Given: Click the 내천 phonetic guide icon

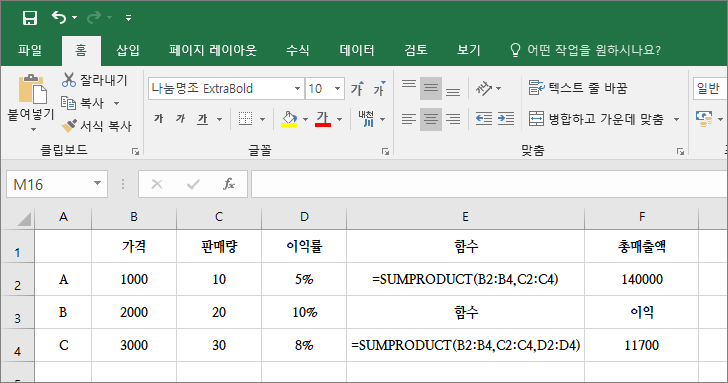Looking at the screenshot, I should (366, 119).
